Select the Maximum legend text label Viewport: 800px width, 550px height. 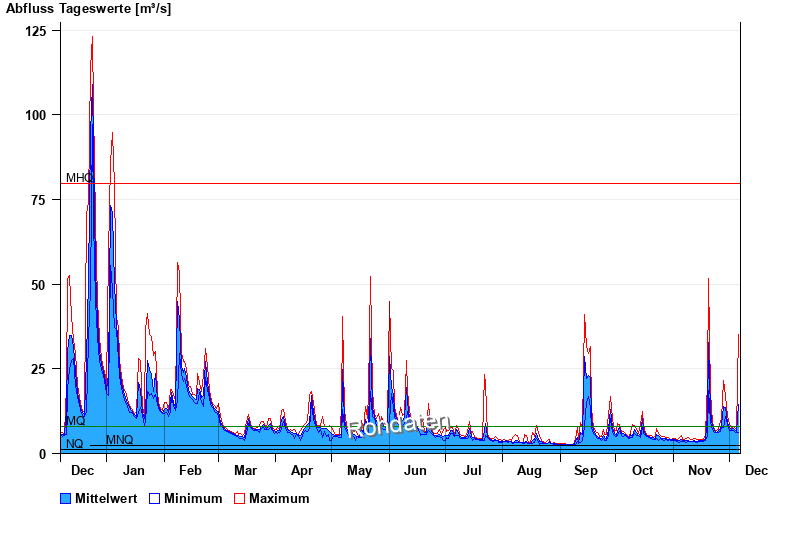pyautogui.click(x=279, y=498)
